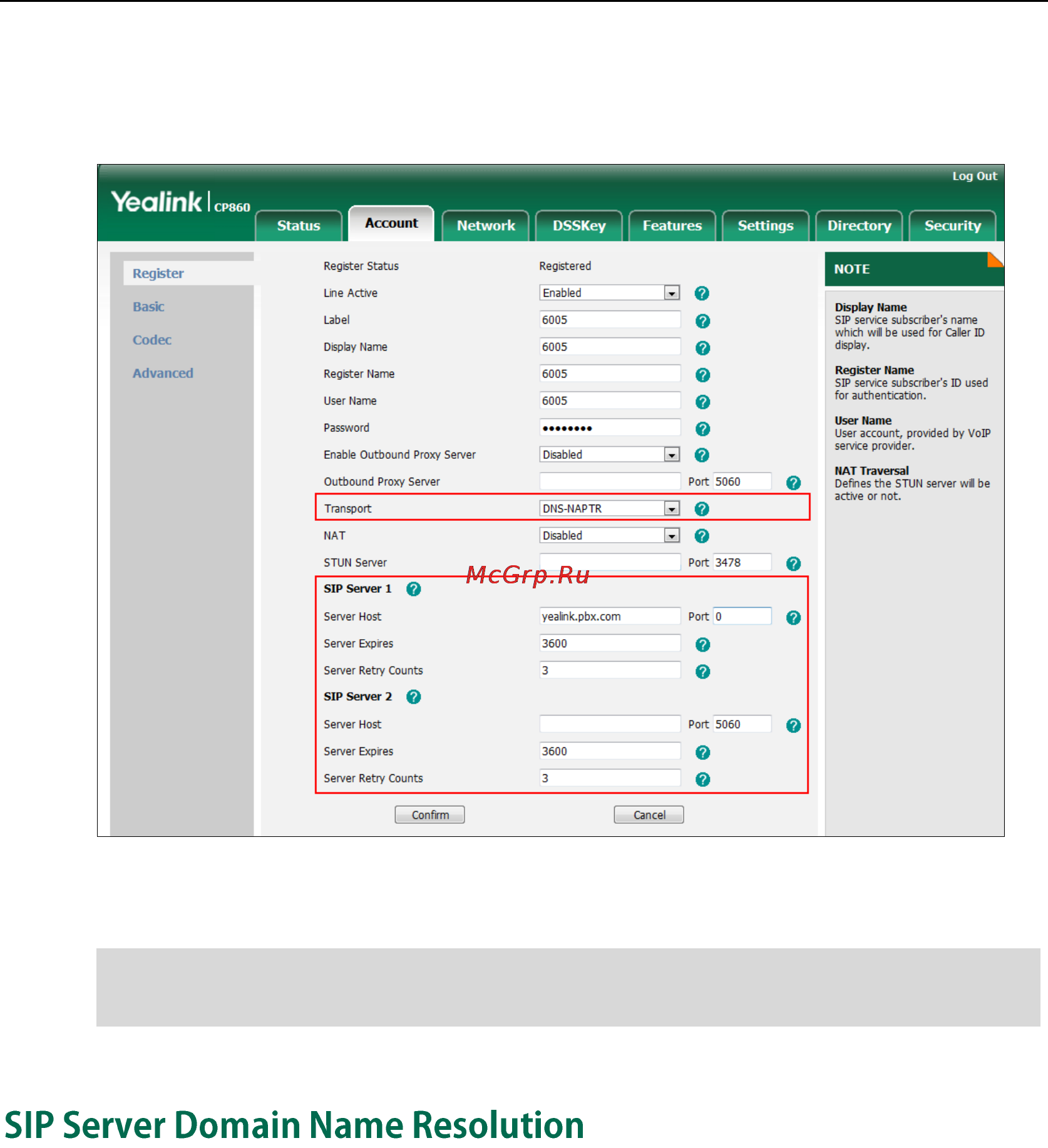Click the Confirm button
Screen dimensions: 1048x1148
point(429,815)
